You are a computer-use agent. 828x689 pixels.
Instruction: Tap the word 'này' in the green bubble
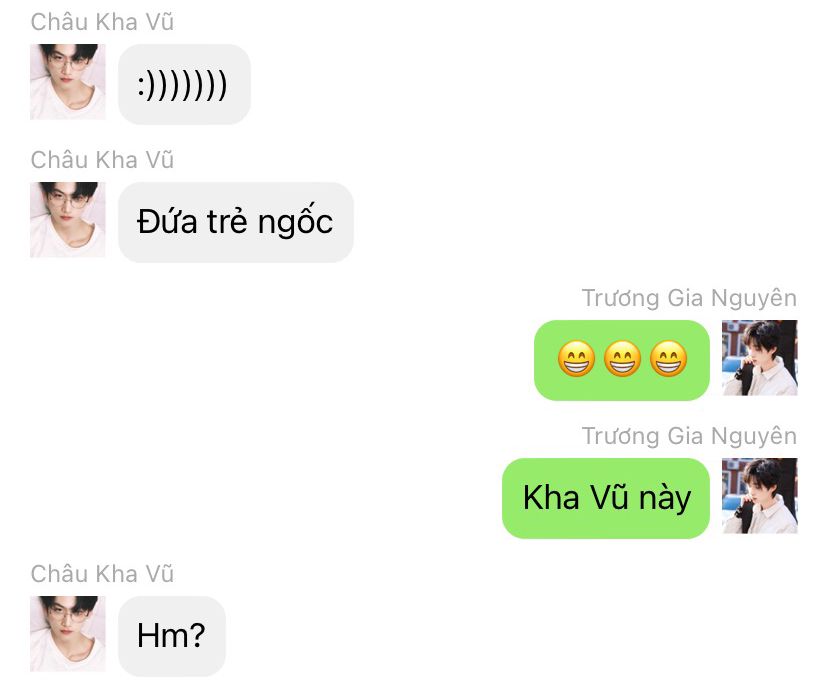tap(665, 499)
